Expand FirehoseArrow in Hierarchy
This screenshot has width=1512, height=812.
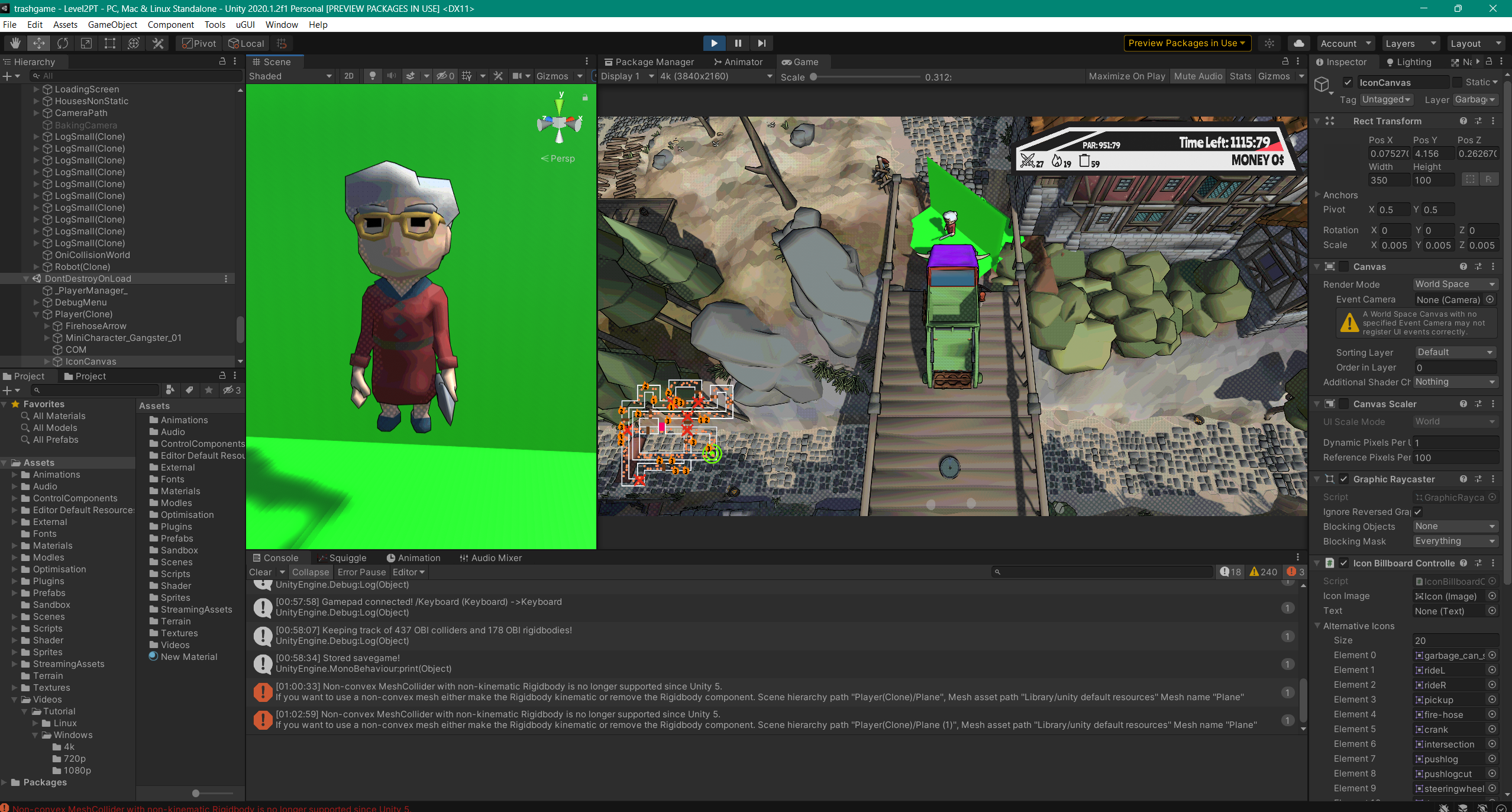pos(47,326)
